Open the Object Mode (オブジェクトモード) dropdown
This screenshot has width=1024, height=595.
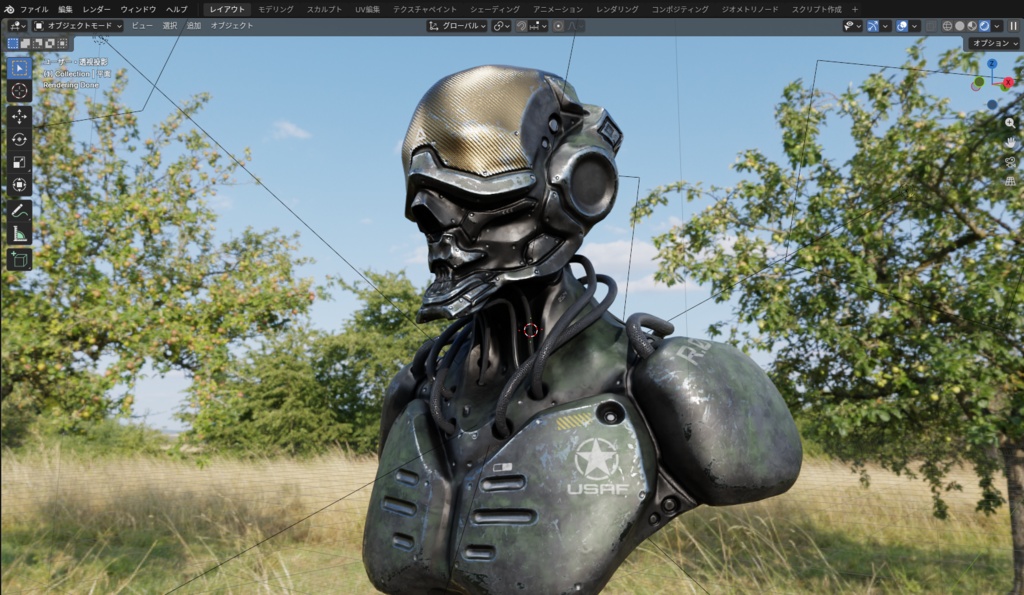[x=78, y=25]
